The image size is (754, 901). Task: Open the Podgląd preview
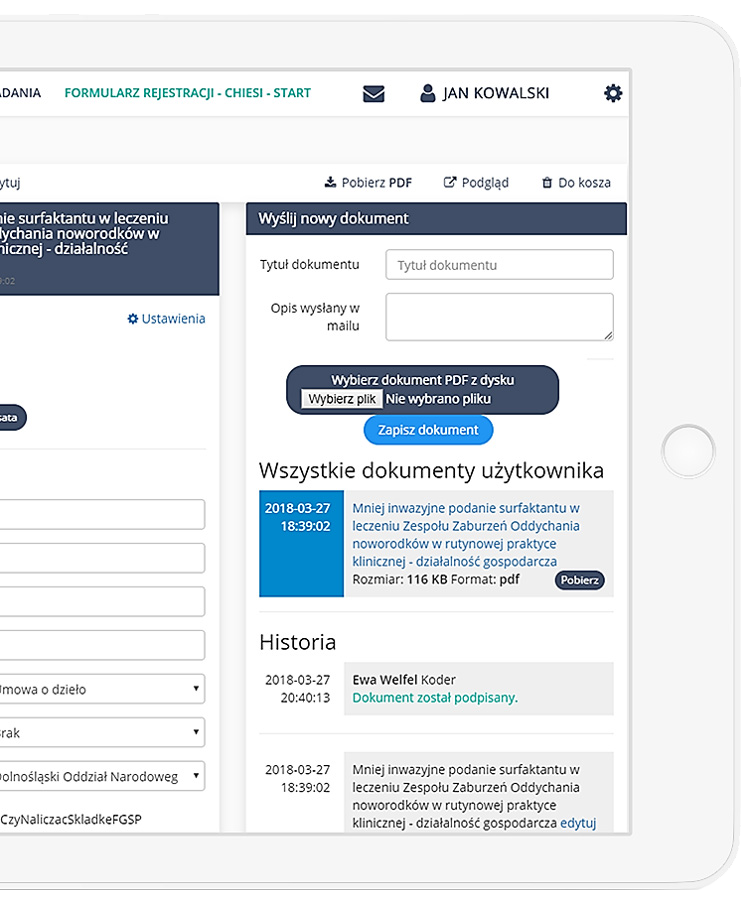tap(476, 183)
